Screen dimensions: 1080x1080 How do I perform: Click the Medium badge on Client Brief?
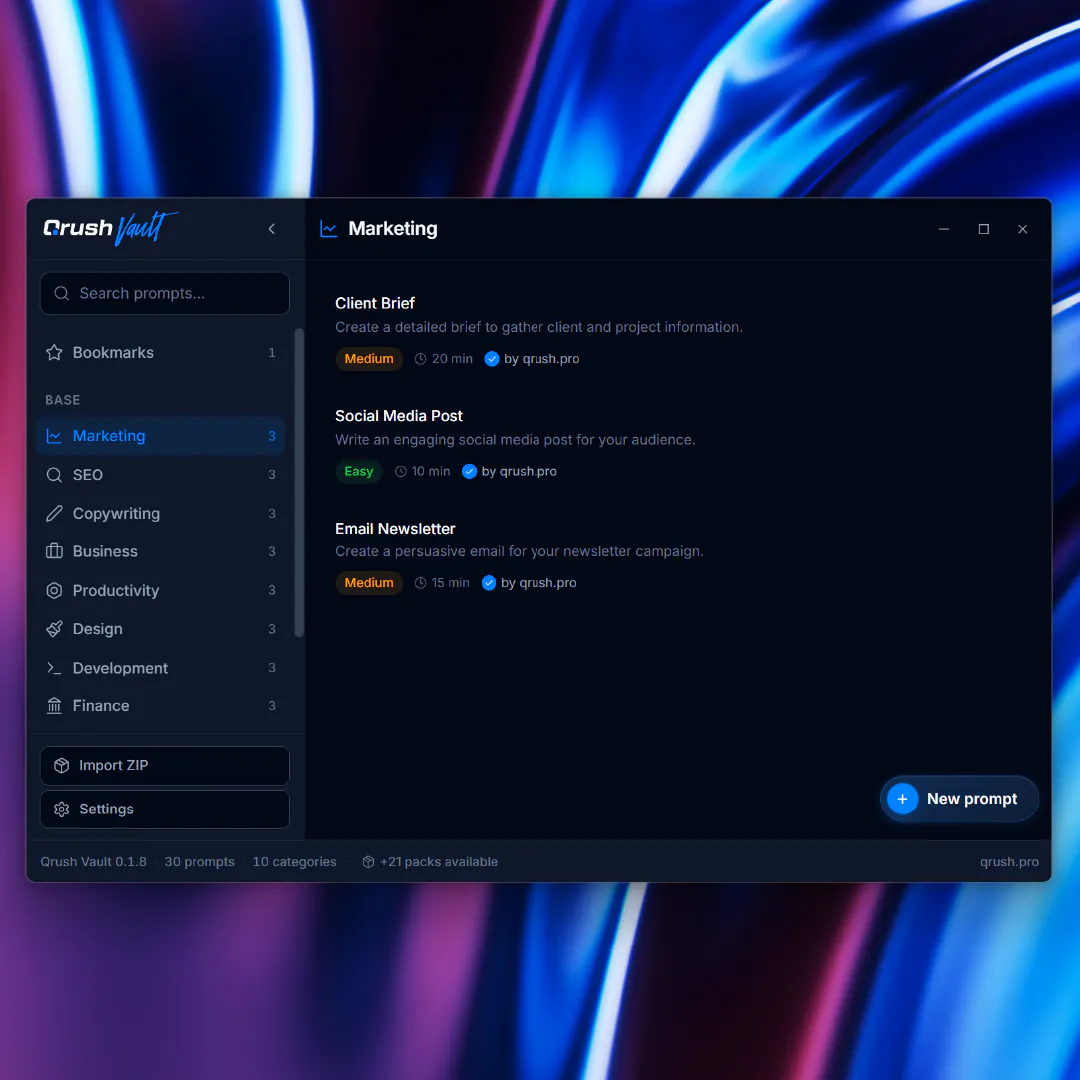pos(368,359)
